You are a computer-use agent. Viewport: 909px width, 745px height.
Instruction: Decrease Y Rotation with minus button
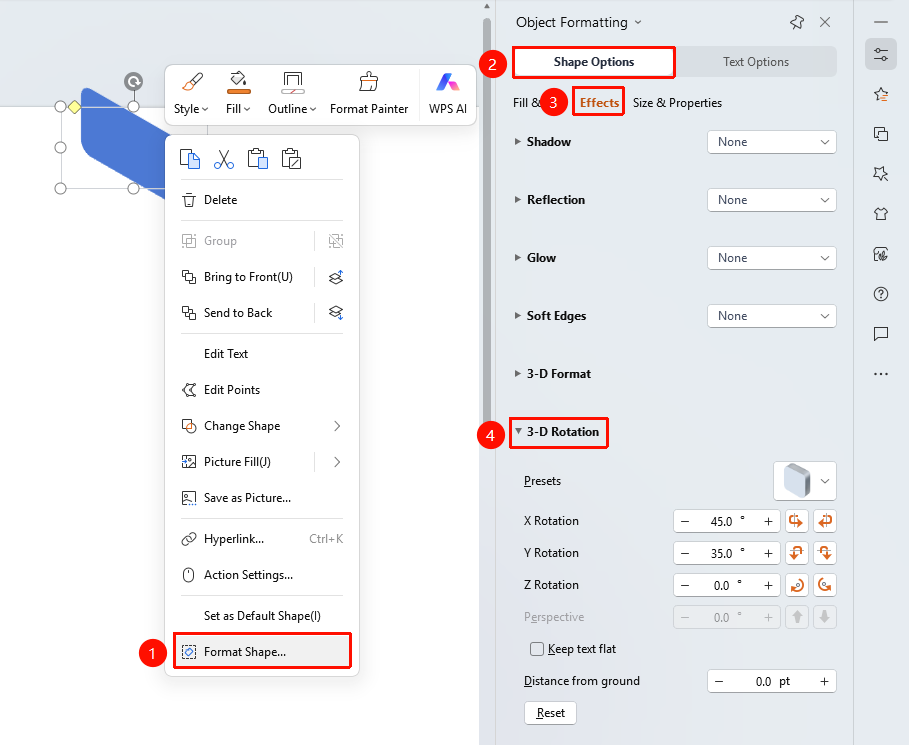pyautogui.click(x=685, y=553)
